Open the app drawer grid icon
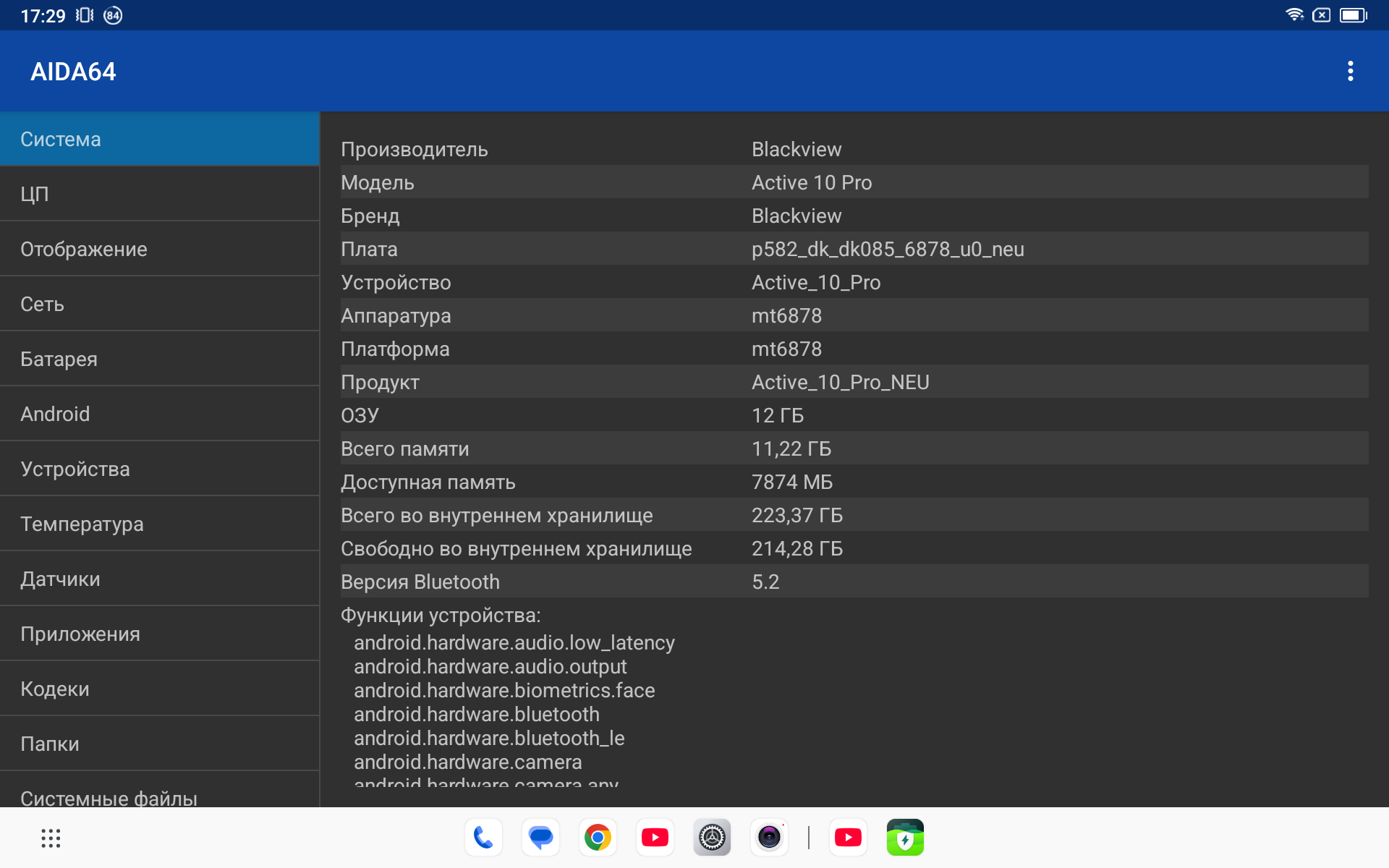This screenshot has width=1389, height=868. [x=51, y=838]
